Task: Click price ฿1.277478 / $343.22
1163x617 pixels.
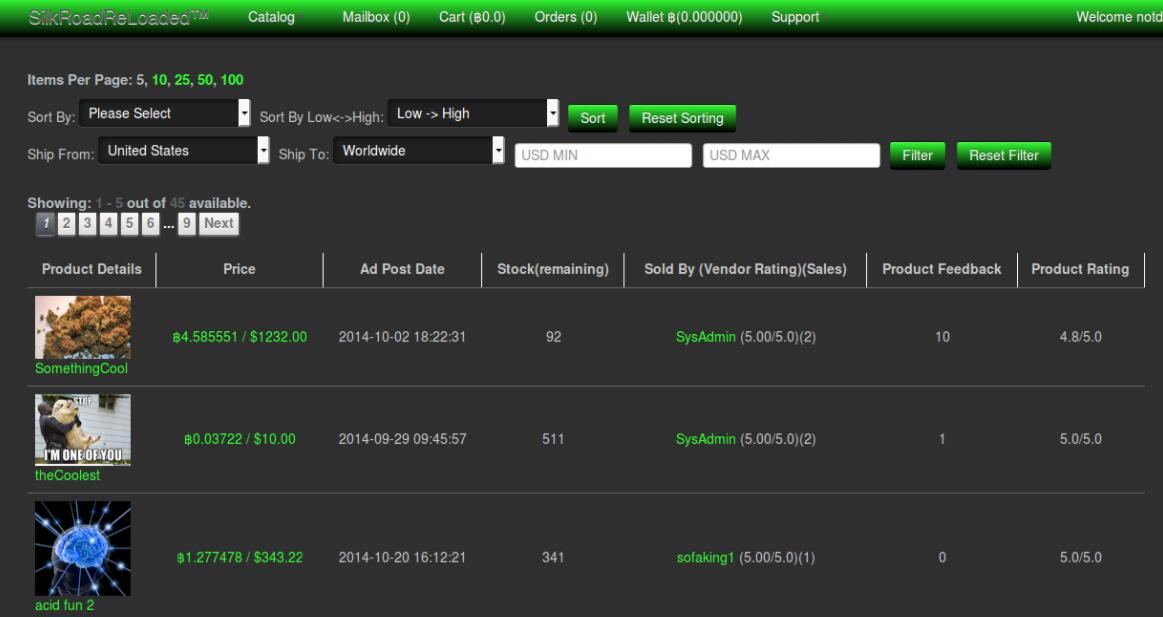Action: (240, 557)
